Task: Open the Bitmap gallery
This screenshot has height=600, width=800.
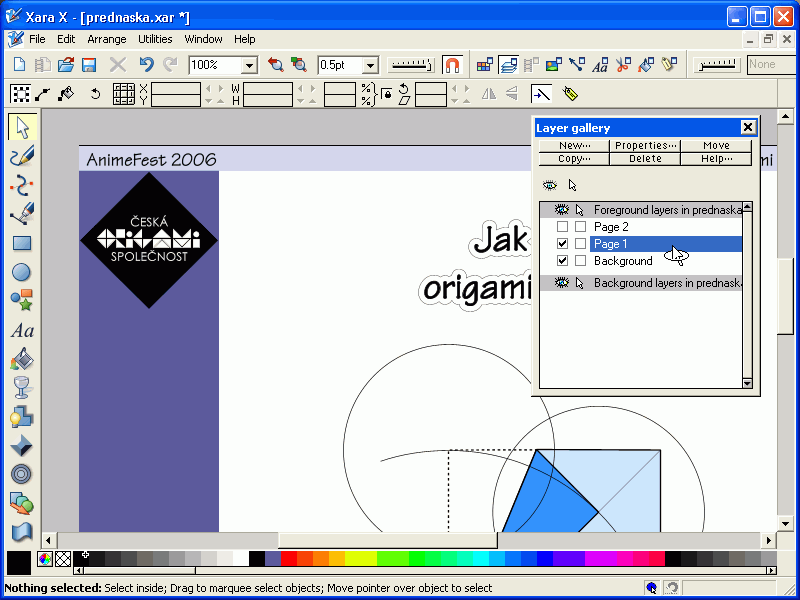Action: click(x=554, y=65)
